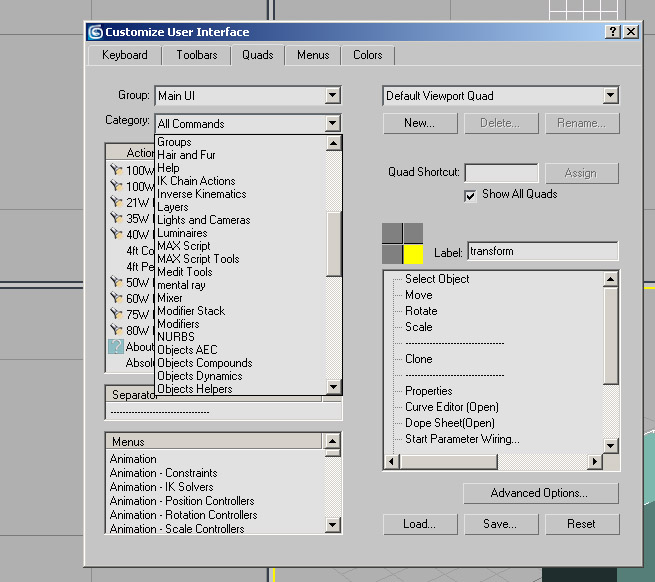Choose the mental ray category

241,285
